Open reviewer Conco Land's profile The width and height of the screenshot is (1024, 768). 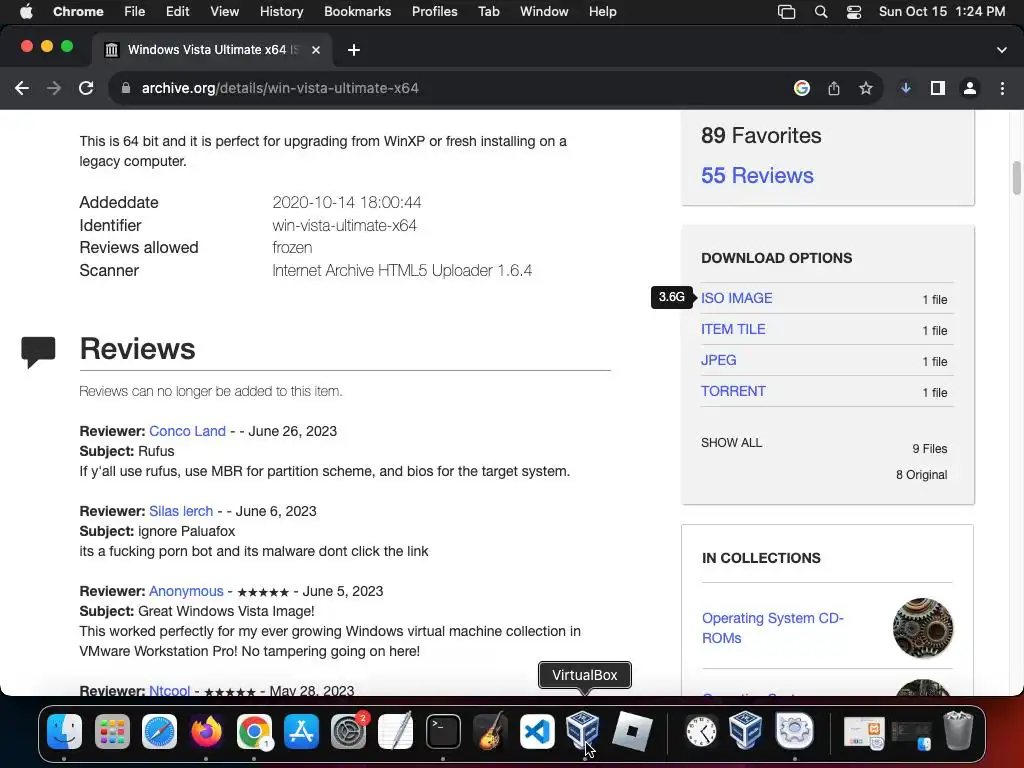pos(187,431)
